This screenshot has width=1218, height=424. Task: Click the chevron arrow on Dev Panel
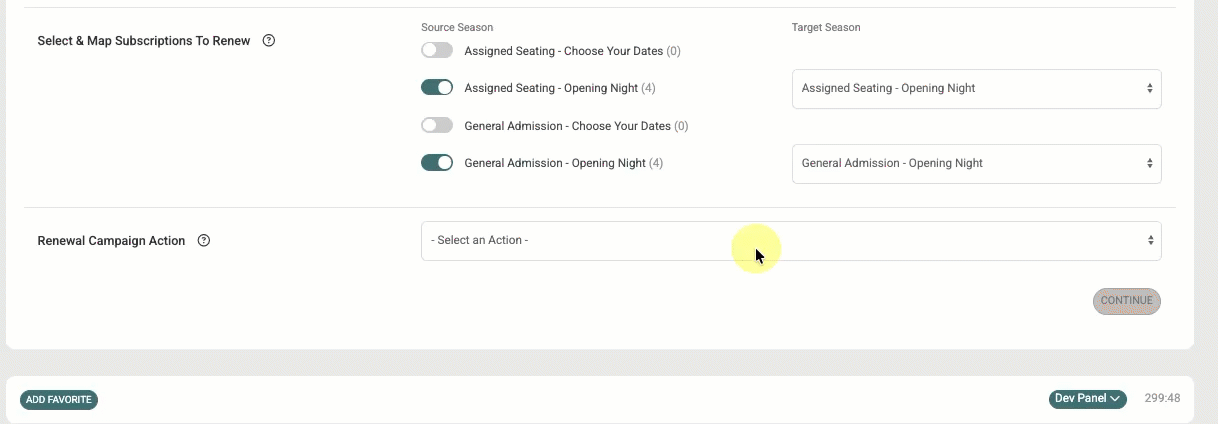tap(1115, 399)
